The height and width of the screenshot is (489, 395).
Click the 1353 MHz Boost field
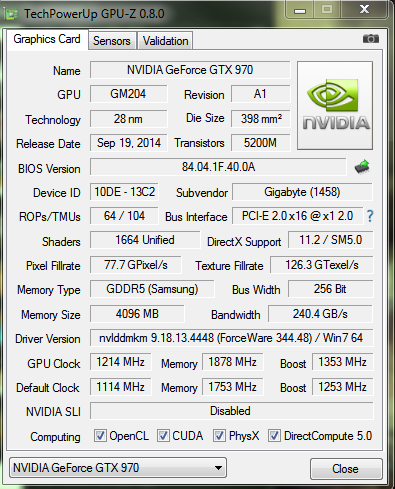(342, 362)
